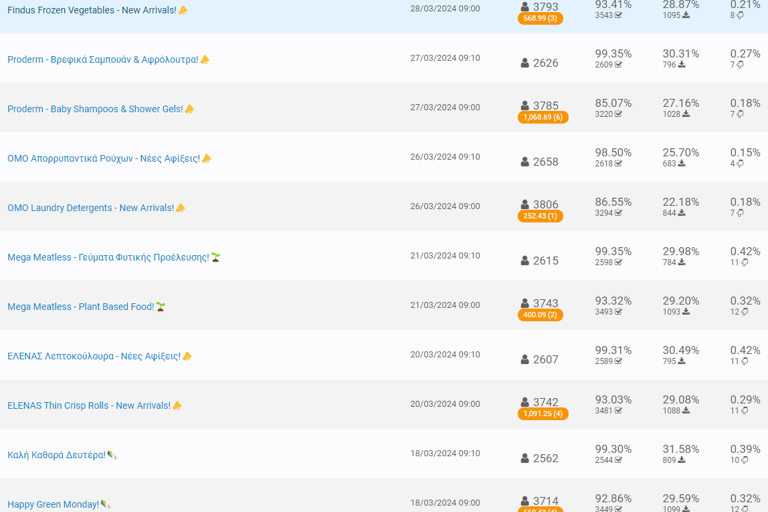This screenshot has width=768, height=512.
Task: Select the date 27/03/2024 09:10
Action: tap(445, 58)
